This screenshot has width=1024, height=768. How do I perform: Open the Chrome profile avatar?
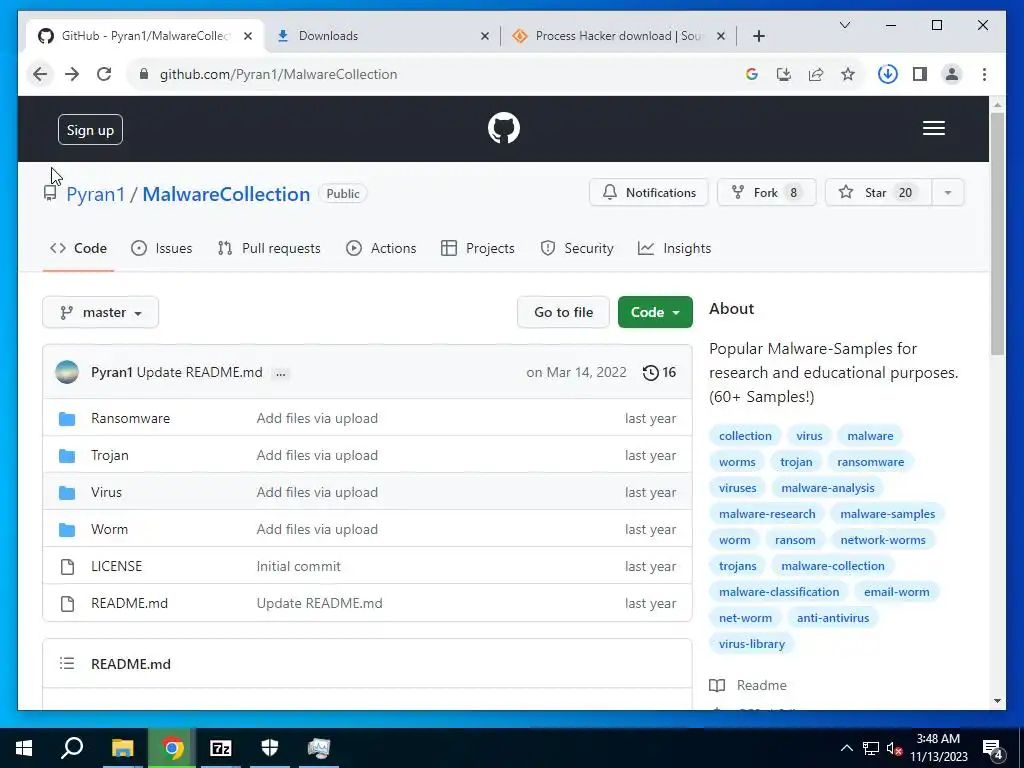click(952, 74)
